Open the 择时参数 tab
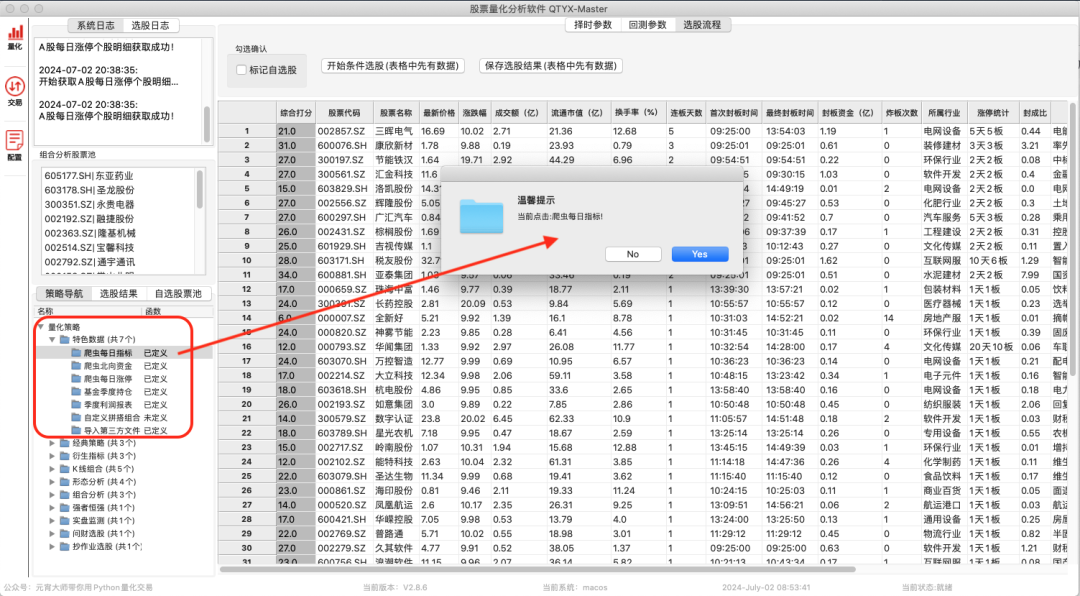This screenshot has width=1080, height=596. click(x=593, y=25)
